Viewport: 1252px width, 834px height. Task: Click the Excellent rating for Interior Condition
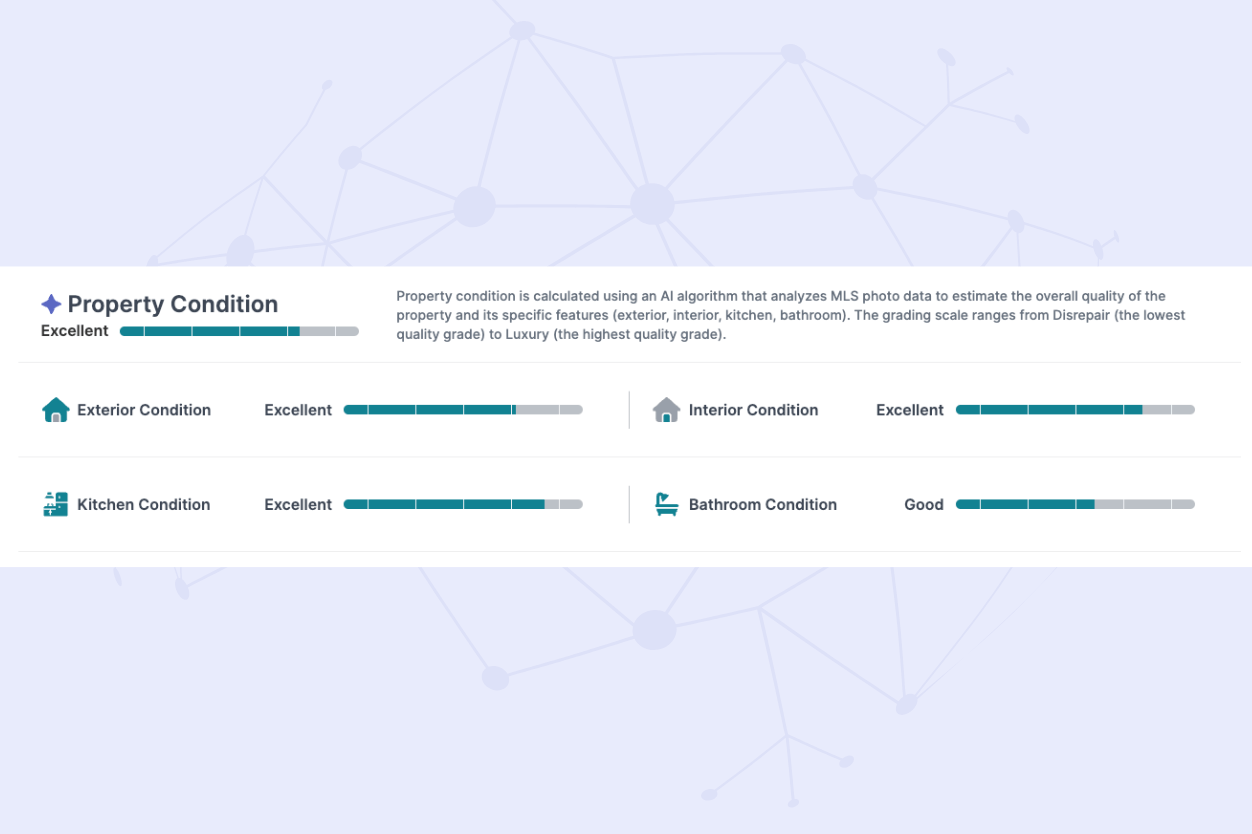click(910, 409)
